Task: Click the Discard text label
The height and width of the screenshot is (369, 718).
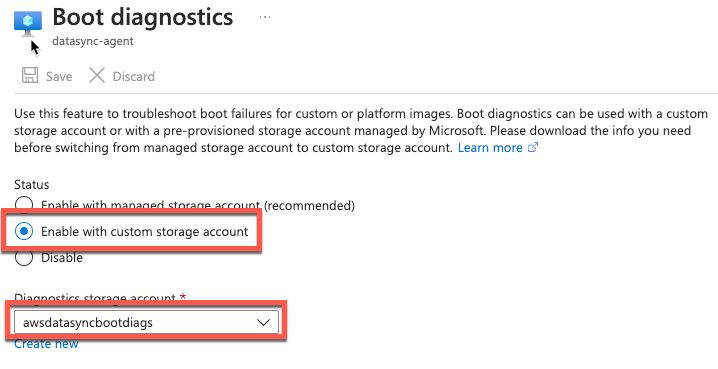Action: tap(134, 76)
